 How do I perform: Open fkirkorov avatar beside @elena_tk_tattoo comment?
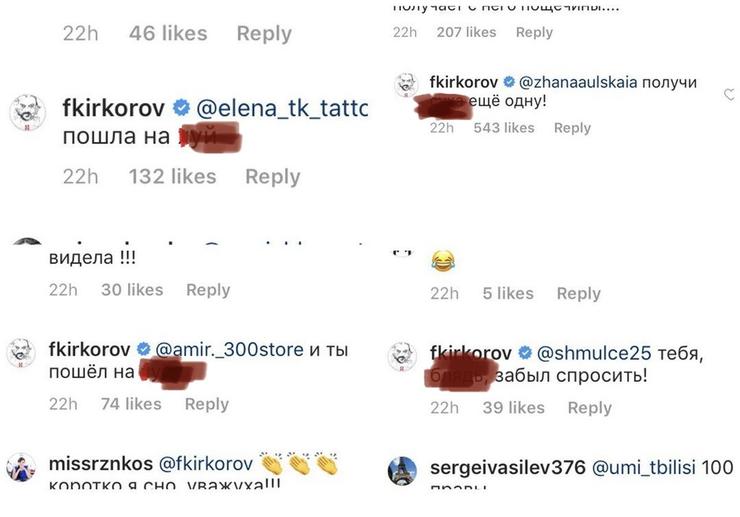(x=29, y=111)
